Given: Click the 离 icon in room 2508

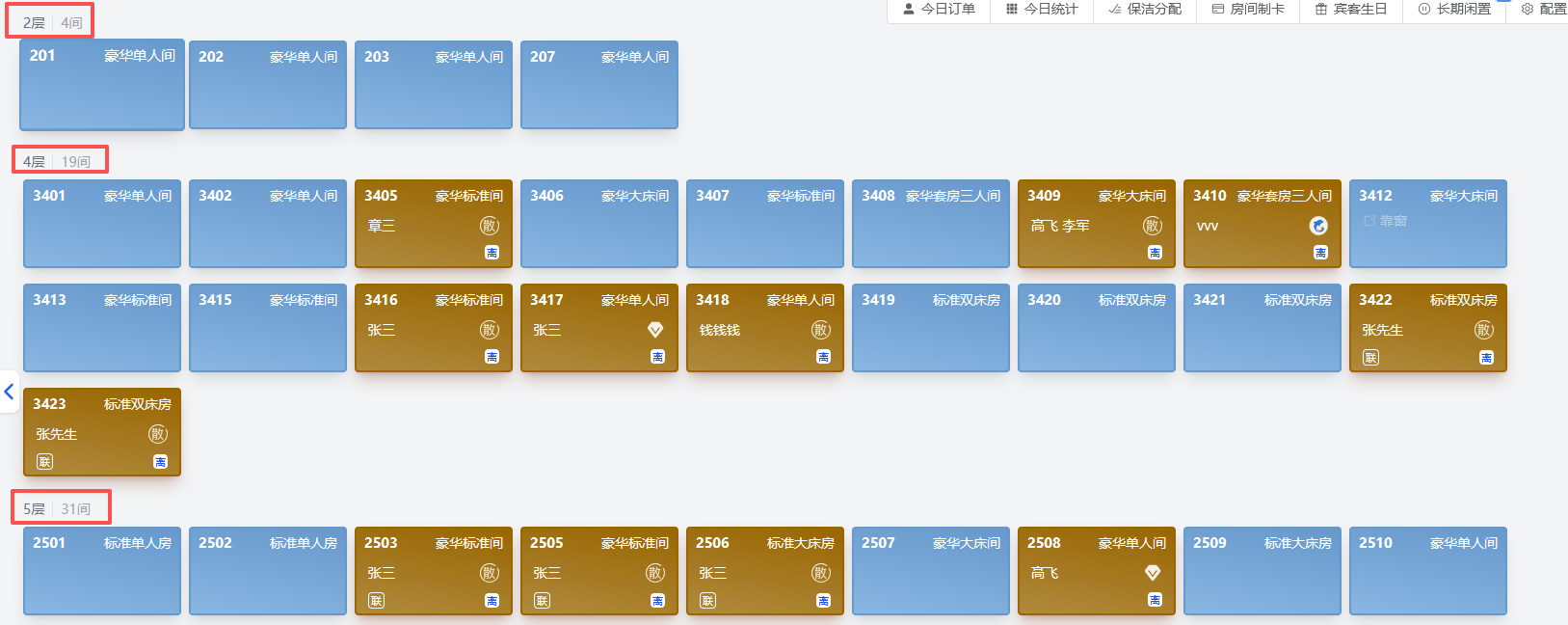Looking at the screenshot, I should [x=1155, y=600].
